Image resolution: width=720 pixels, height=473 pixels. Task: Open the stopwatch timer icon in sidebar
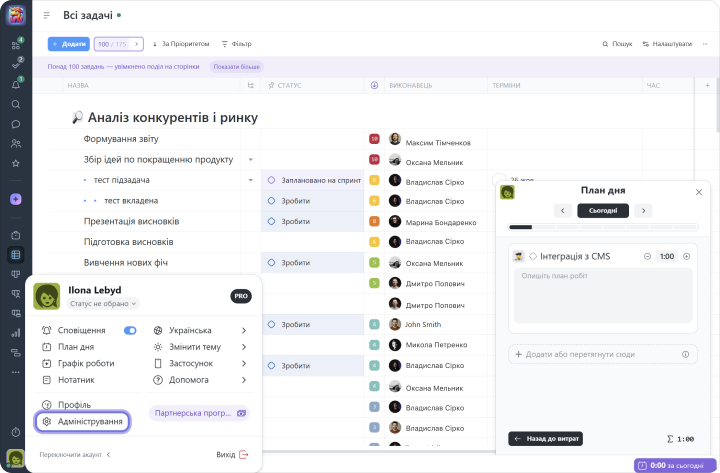click(x=15, y=431)
